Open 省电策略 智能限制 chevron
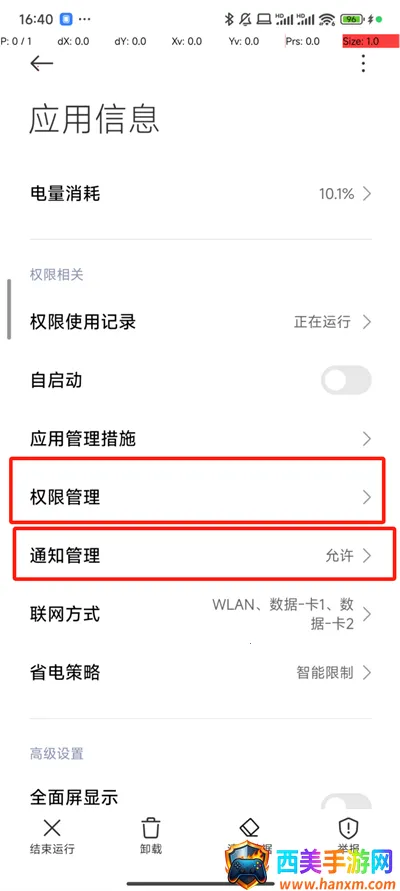Screen dimensions: 400x891 click(x=367, y=673)
